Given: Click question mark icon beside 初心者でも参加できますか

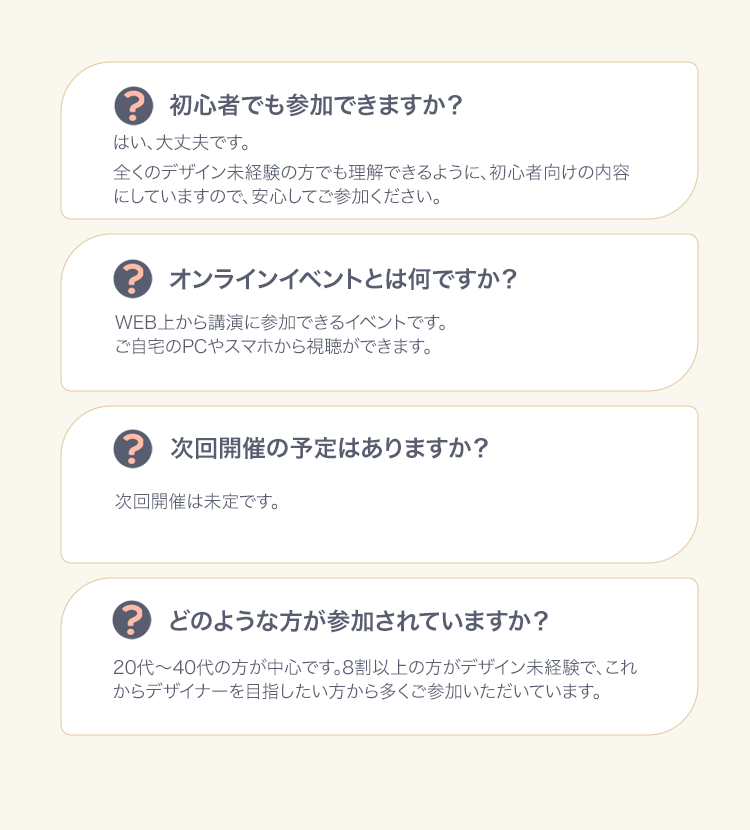Looking at the screenshot, I should [x=133, y=106].
